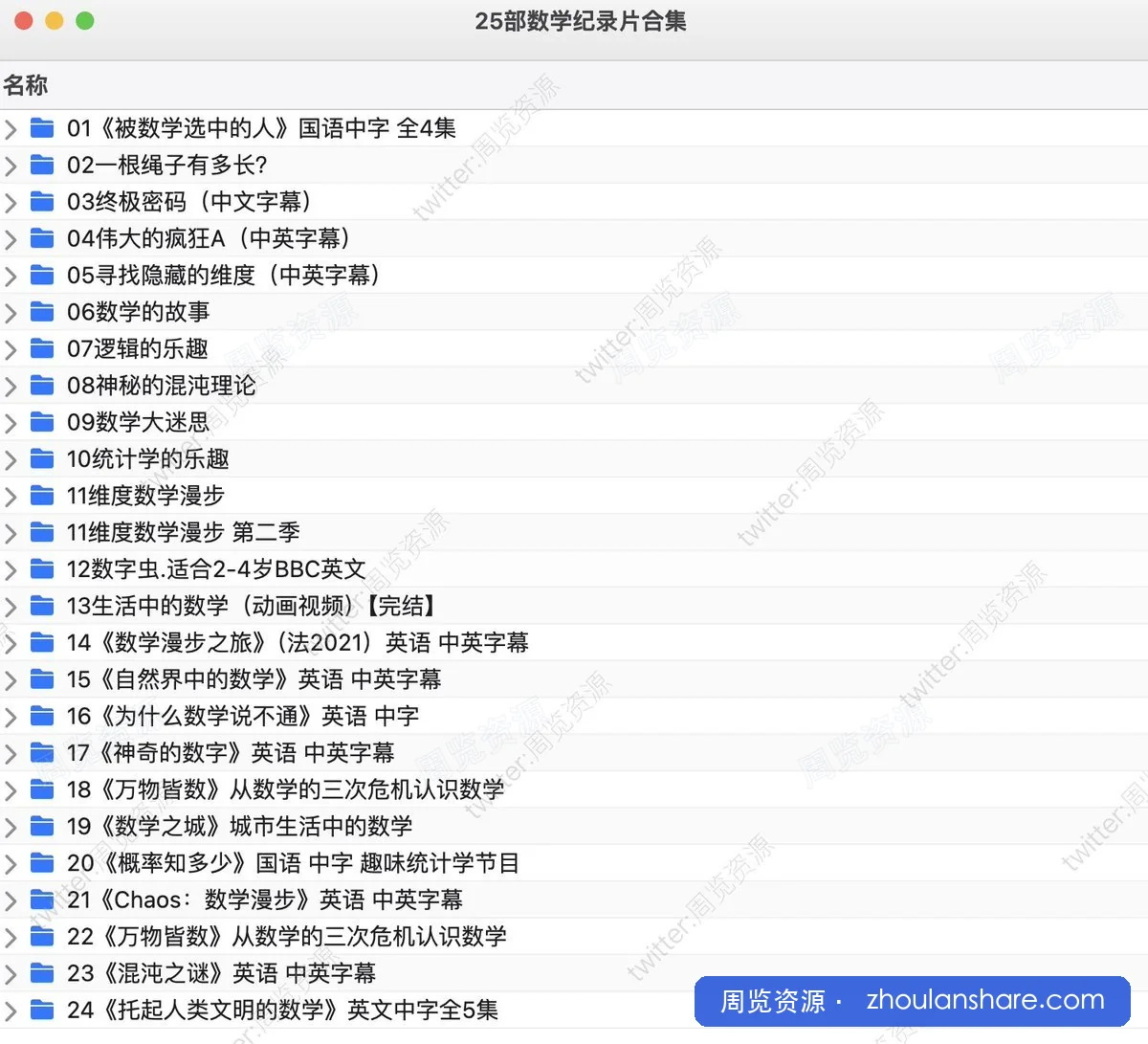Image resolution: width=1148 pixels, height=1044 pixels.
Task: Expand 15《自然界中的数学》 disclosure chevron
Action: (x=11, y=679)
